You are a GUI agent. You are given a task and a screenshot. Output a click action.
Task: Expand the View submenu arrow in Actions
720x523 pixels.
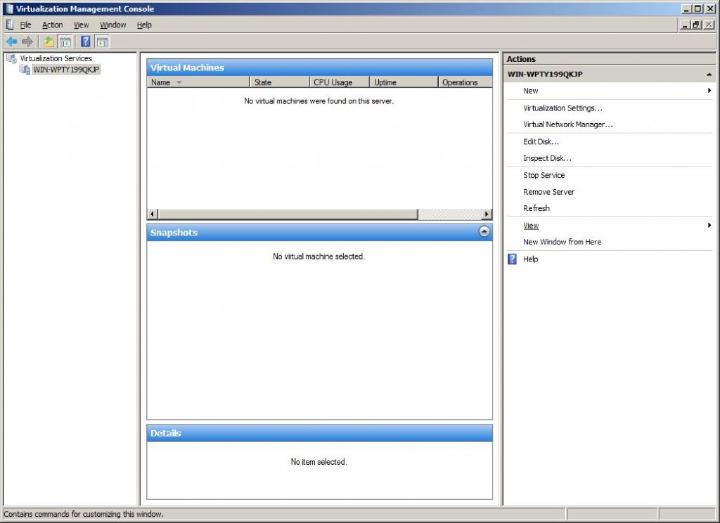coord(709,225)
